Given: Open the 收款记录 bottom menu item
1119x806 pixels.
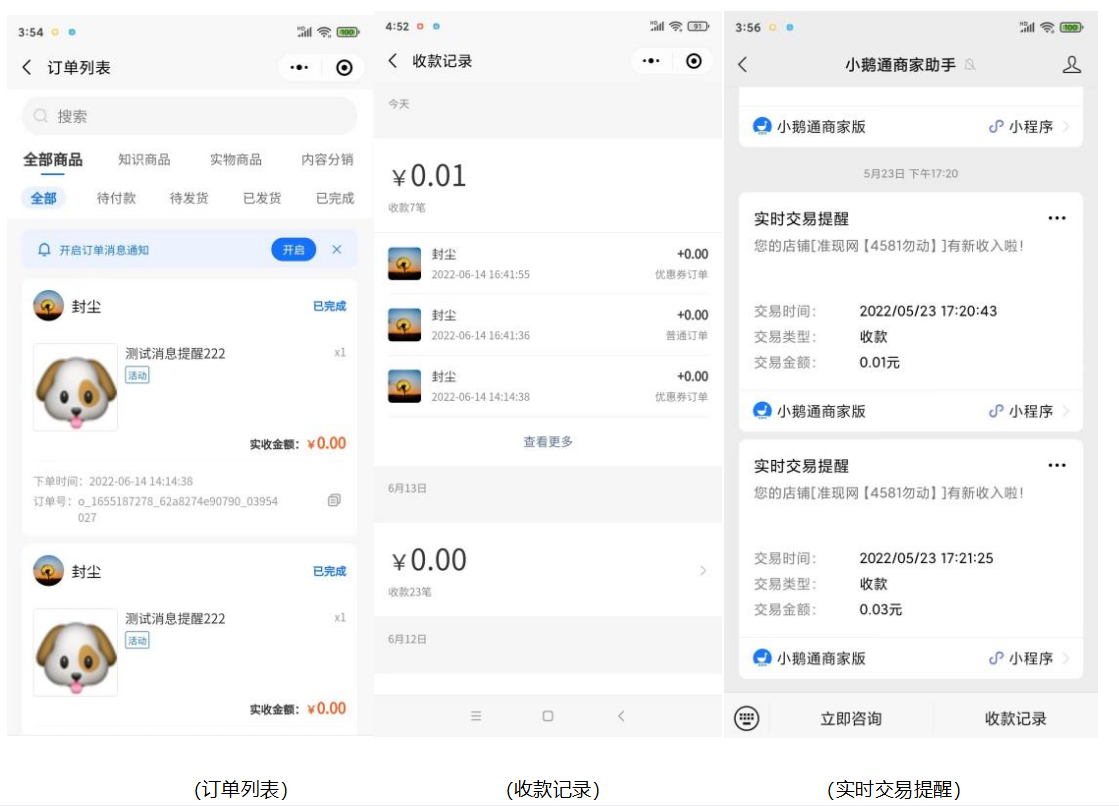Looking at the screenshot, I should tap(1016, 718).
